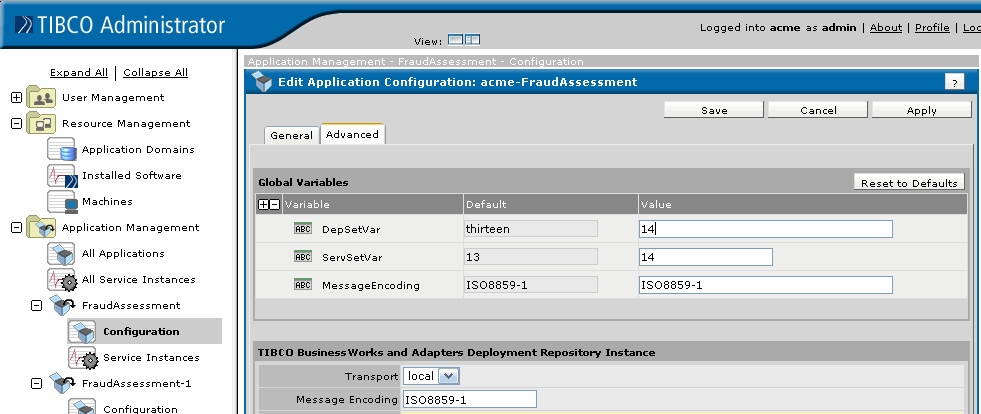
Task: Click the FraudAssessment-1 Configuration icon
Action: click(x=83, y=406)
